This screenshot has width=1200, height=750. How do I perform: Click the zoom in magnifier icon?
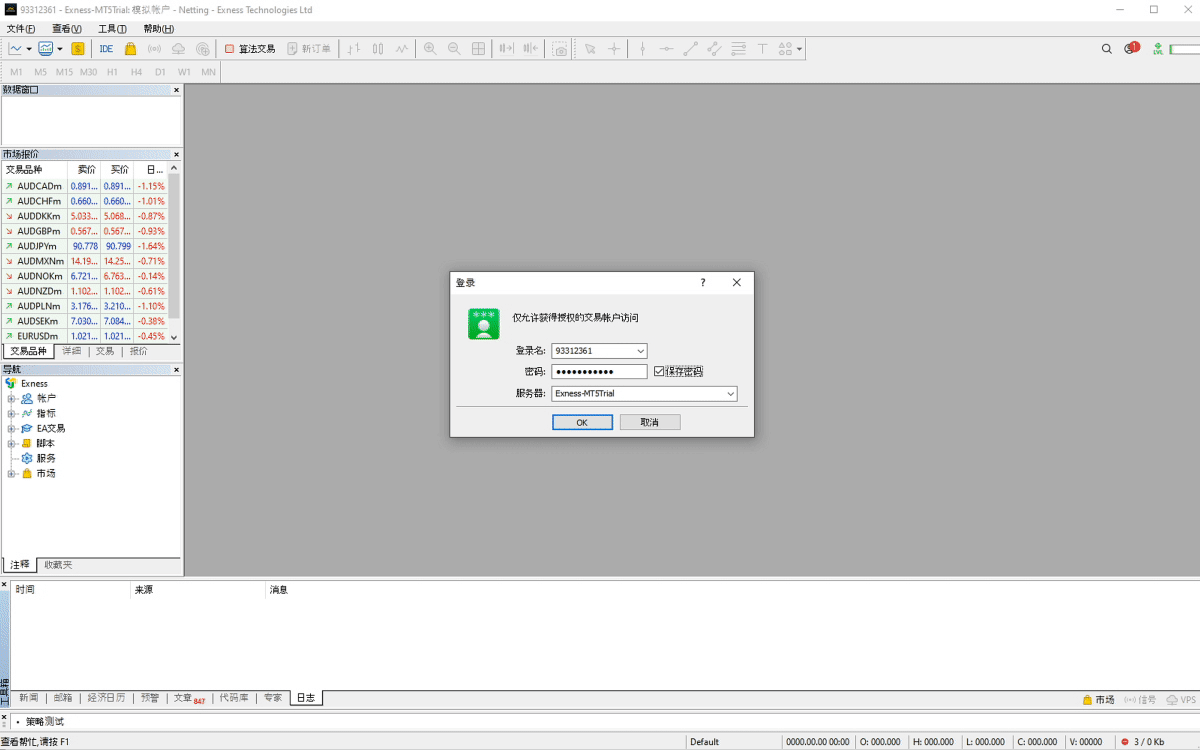coord(430,48)
